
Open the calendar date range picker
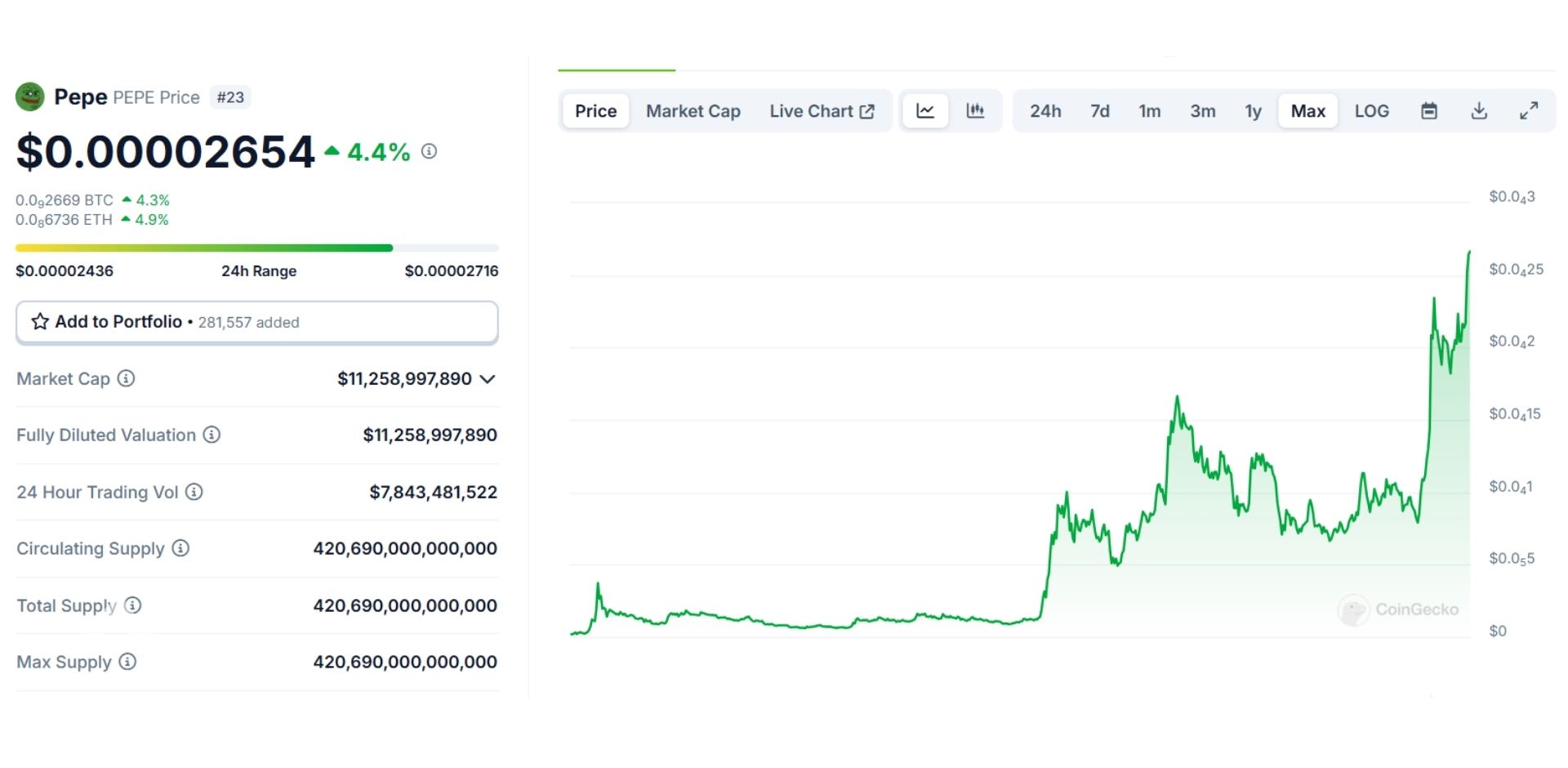coord(1429,111)
